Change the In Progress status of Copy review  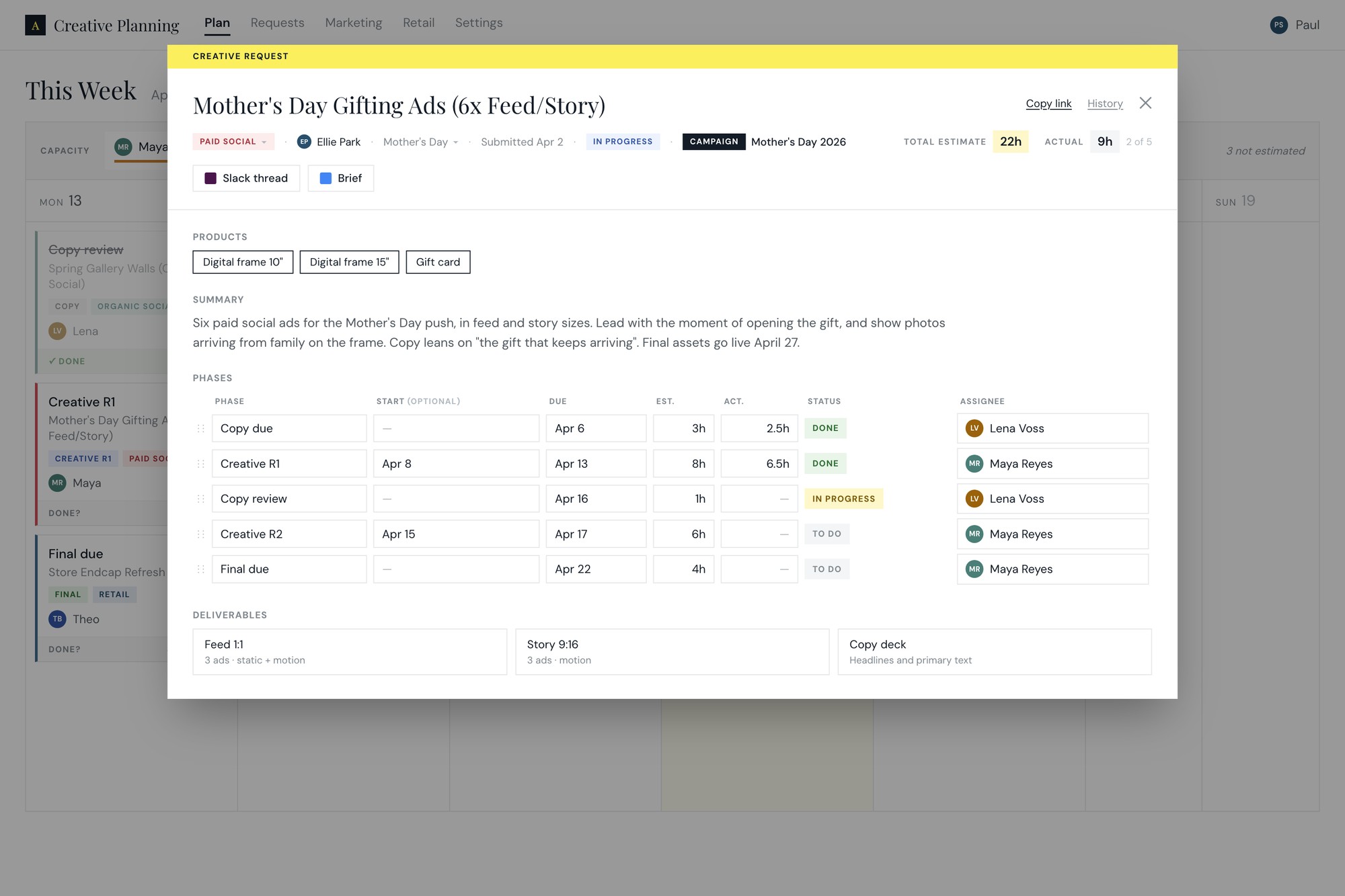pos(843,499)
